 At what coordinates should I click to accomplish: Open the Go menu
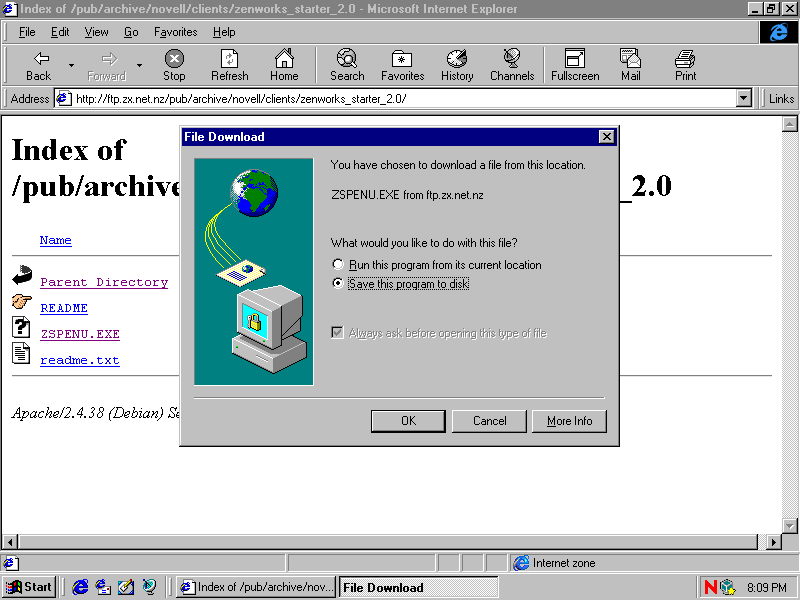[131, 32]
